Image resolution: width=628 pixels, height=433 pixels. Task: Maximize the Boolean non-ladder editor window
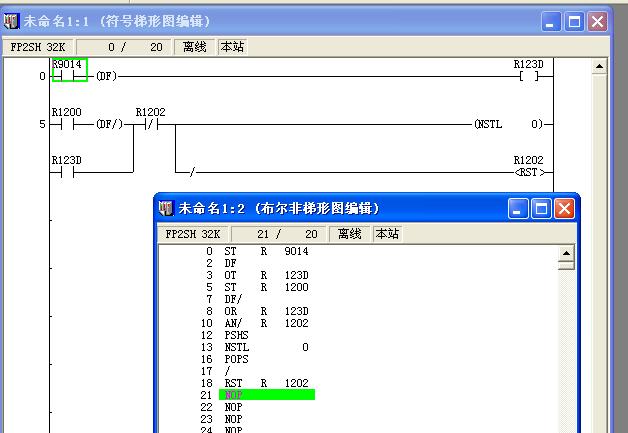541,208
